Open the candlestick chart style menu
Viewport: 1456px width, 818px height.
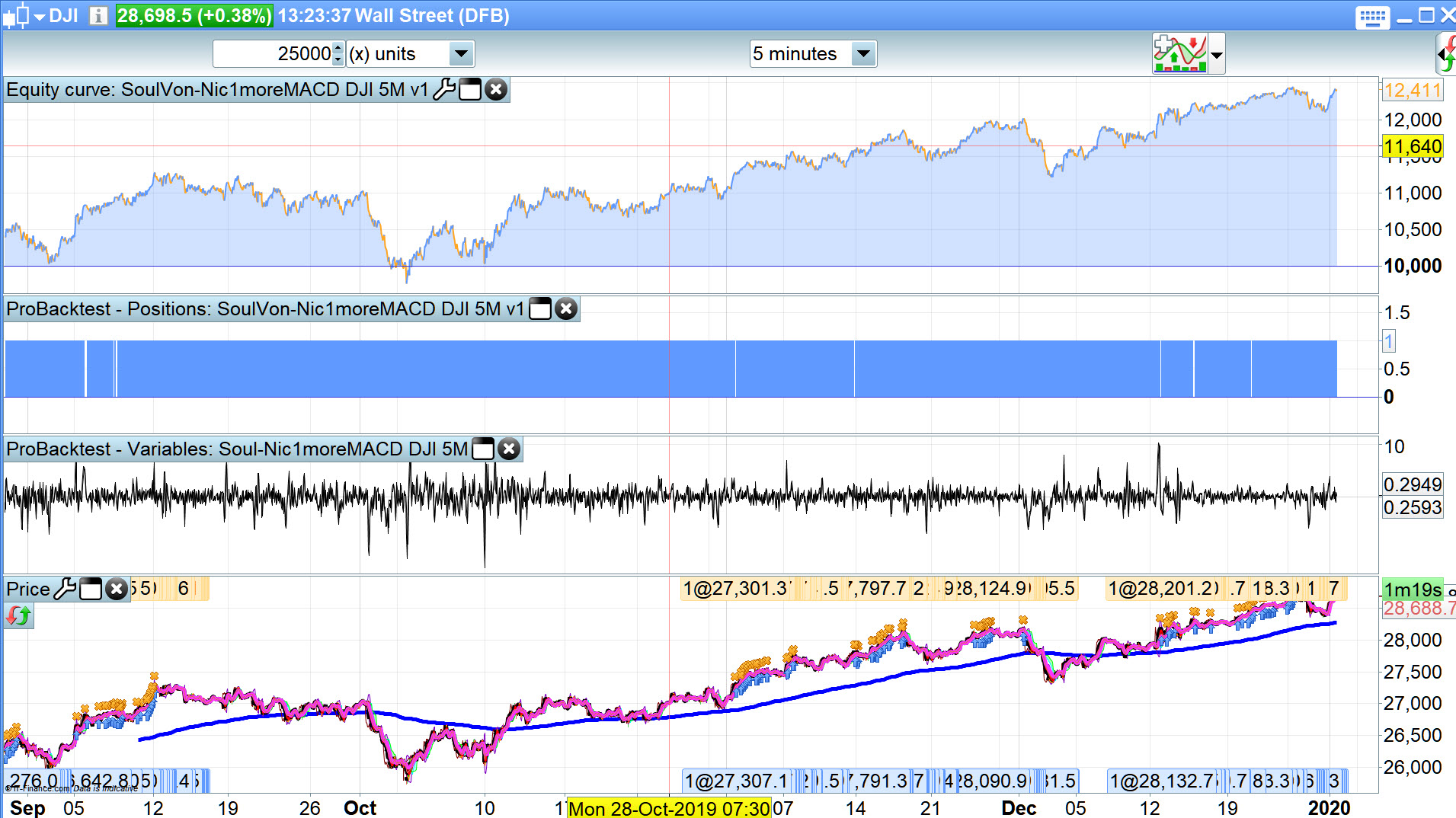pos(24,15)
